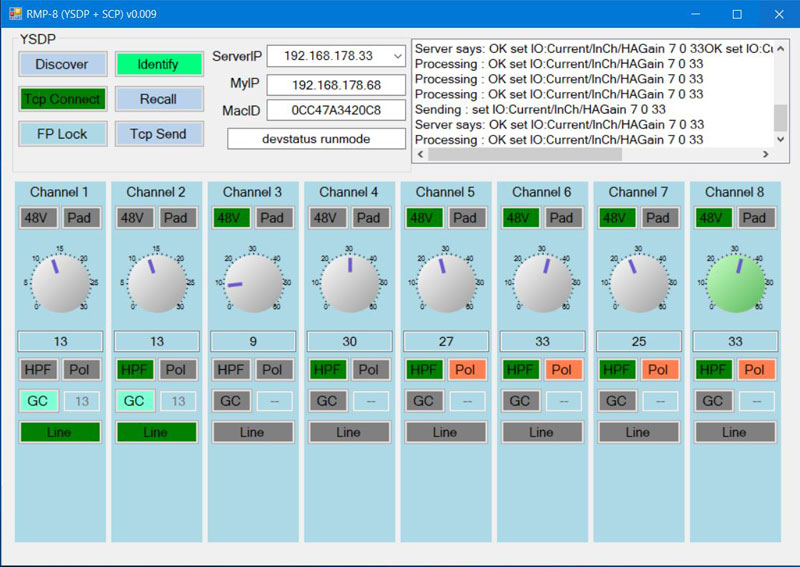This screenshot has width=800, height=567.
Task: Click Channel 1 GC value field showing 13
Action: point(82,401)
